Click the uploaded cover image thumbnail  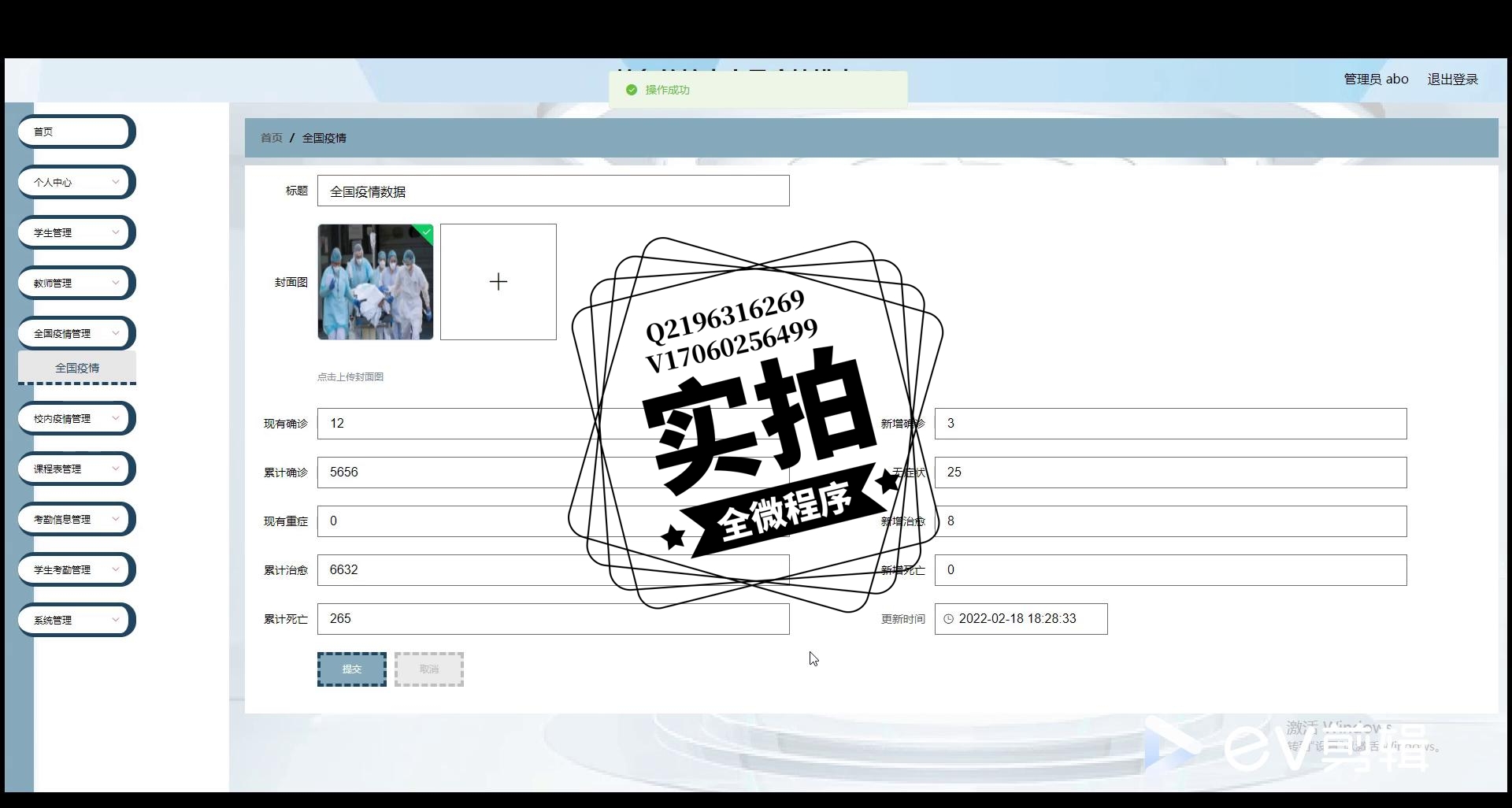[376, 282]
